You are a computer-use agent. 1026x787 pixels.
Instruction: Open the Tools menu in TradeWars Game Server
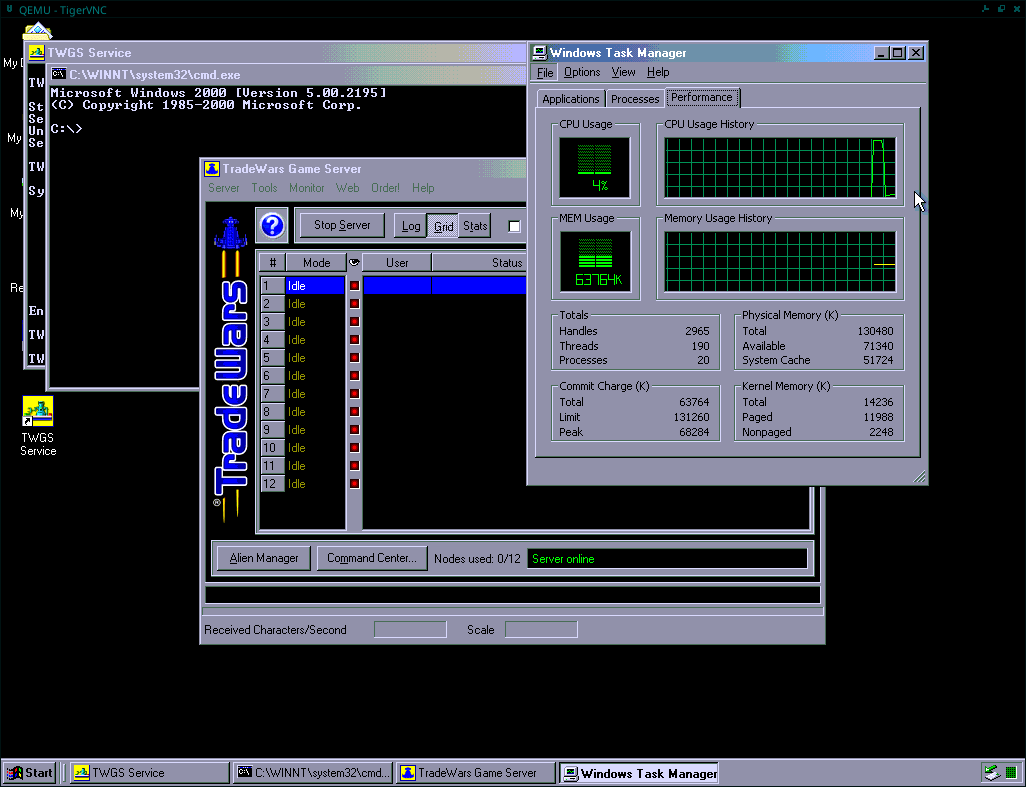264,188
